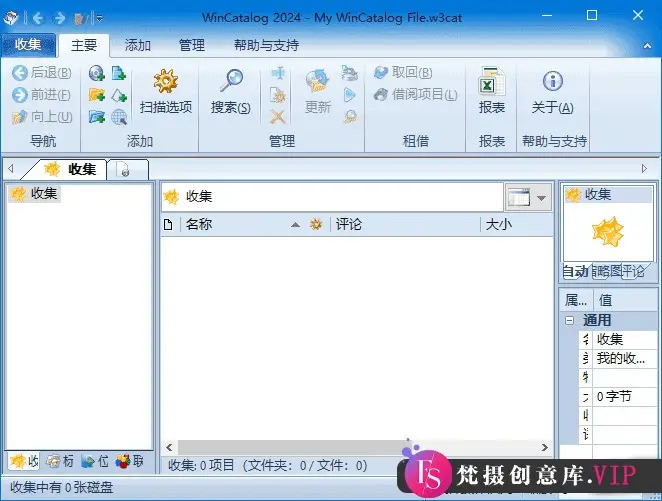Click the 取回(B) return item button

[x=403, y=73]
